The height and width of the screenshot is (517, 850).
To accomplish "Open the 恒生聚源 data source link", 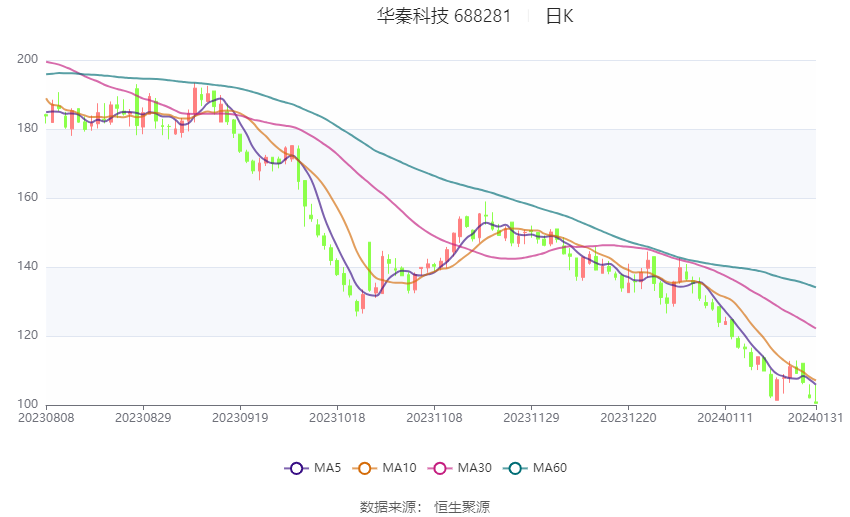I will click(462, 507).
